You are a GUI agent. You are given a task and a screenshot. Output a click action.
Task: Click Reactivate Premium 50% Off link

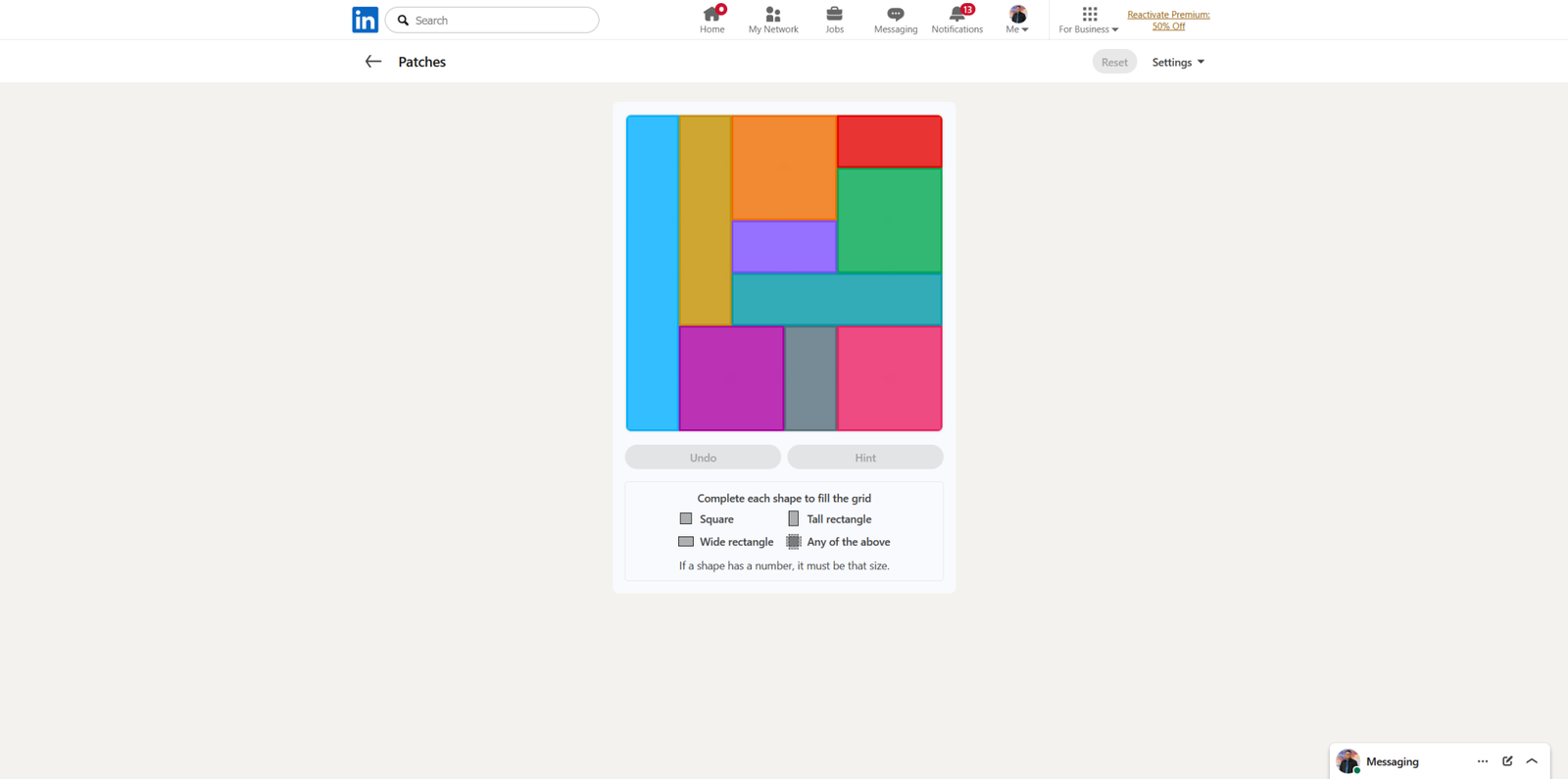click(1168, 21)
